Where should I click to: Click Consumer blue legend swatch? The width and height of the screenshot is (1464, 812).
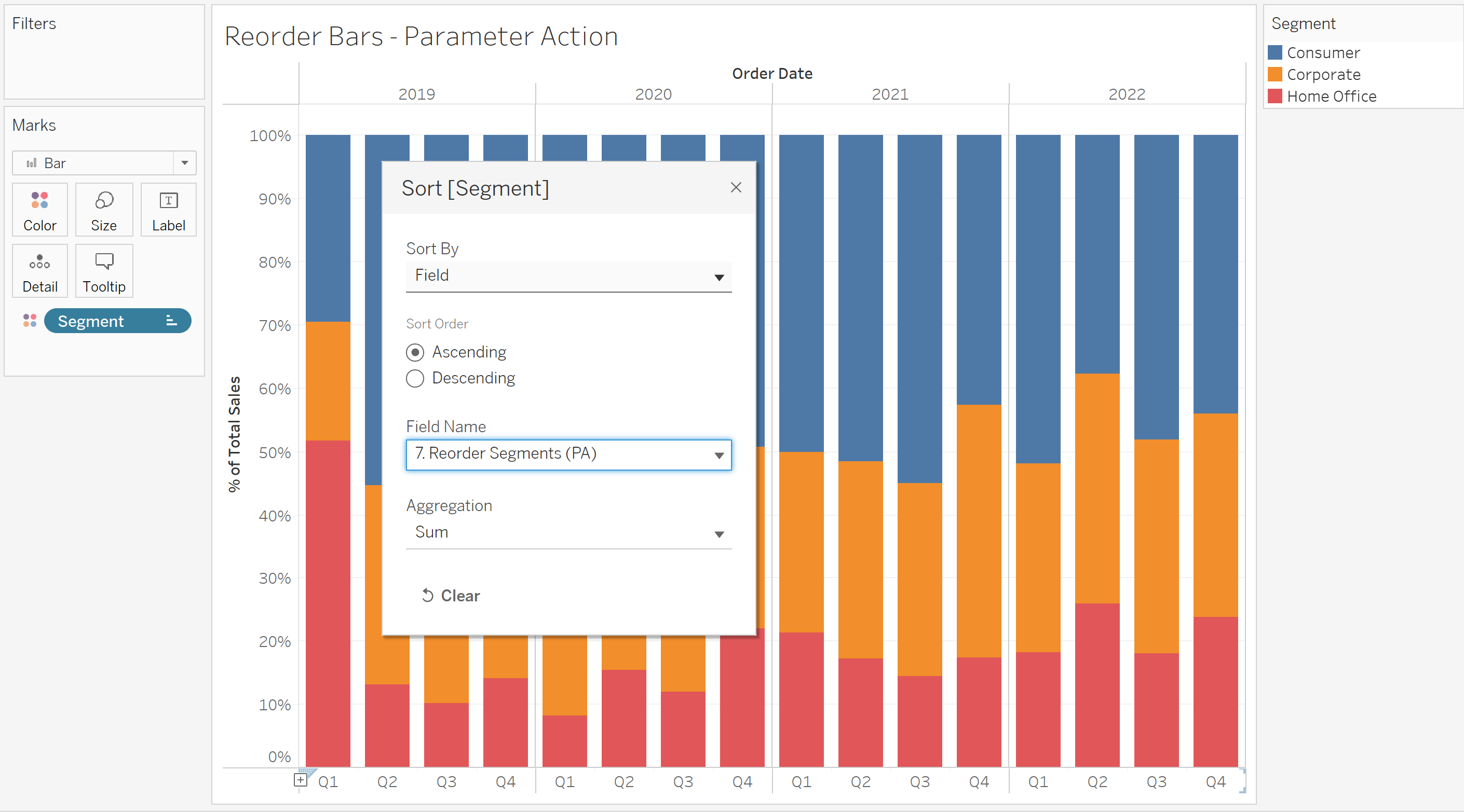tap(1275, 53)
